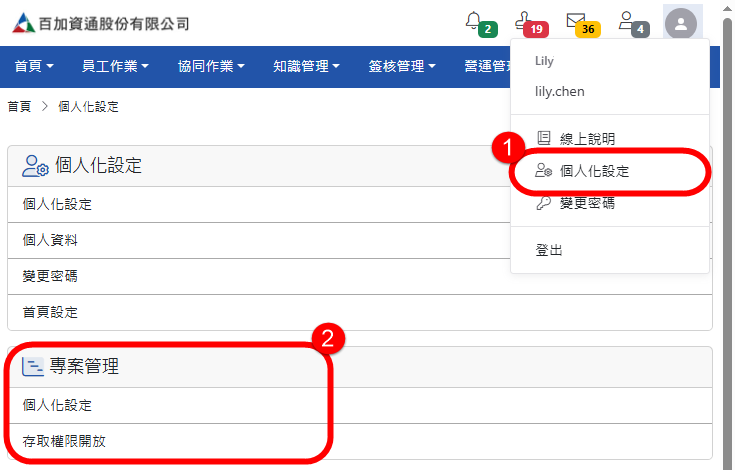Image resolution: width=735 pixels, height=470 pixels.
Task: Click the 個人化設定 panel heading text
Action: (98, 165)
